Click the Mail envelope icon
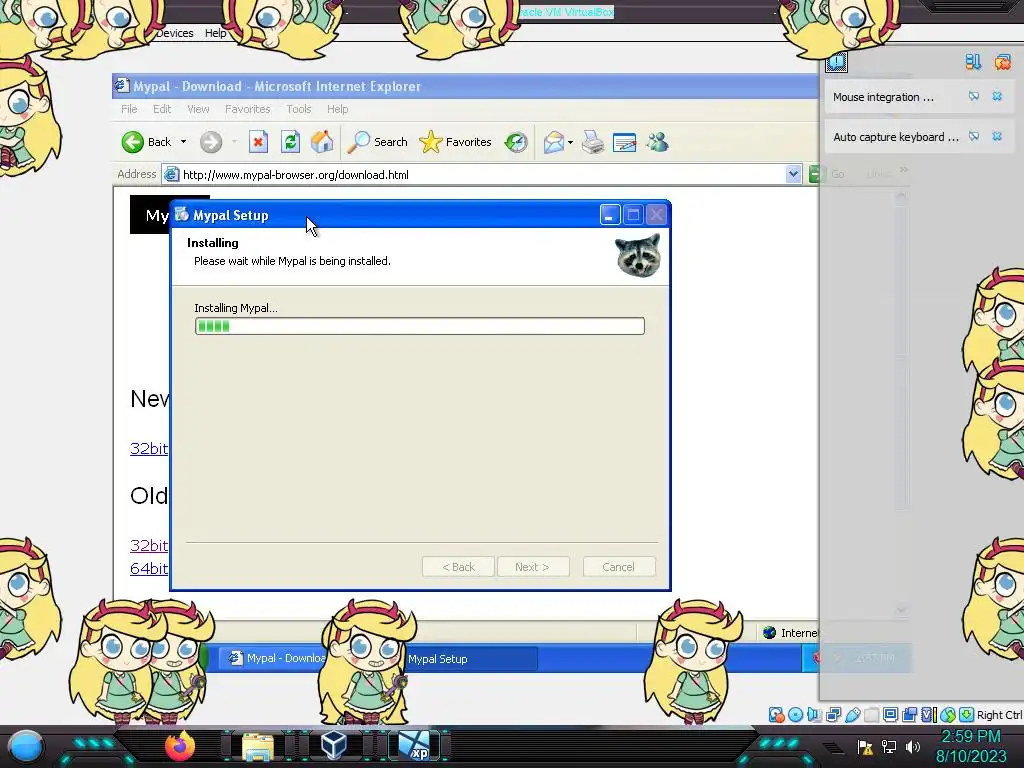The image size is (1024, 768). (x=553, y=142)
